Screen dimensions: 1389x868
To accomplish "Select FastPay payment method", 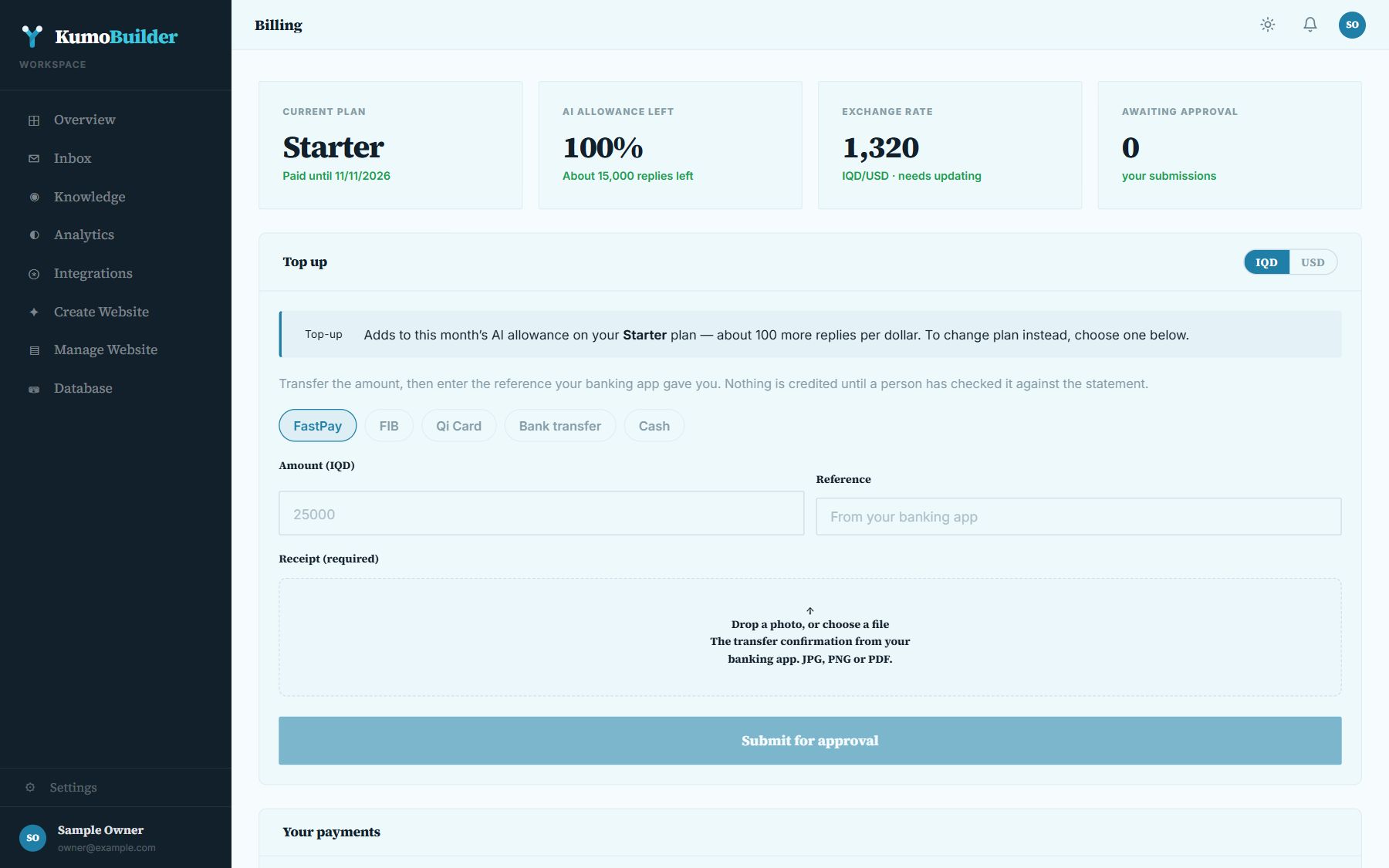I will click(x=317, y=426).
